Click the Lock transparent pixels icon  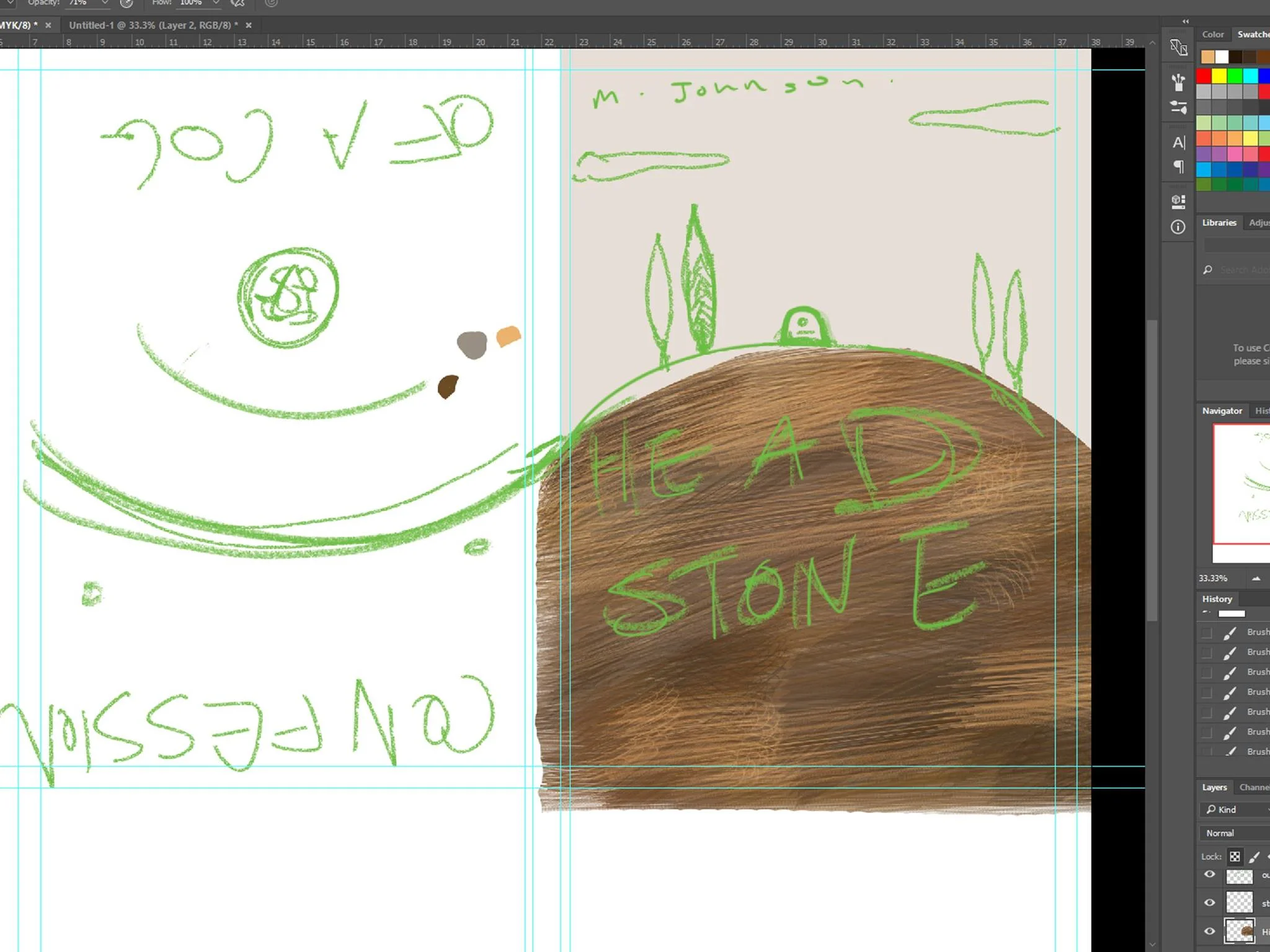1235,857
